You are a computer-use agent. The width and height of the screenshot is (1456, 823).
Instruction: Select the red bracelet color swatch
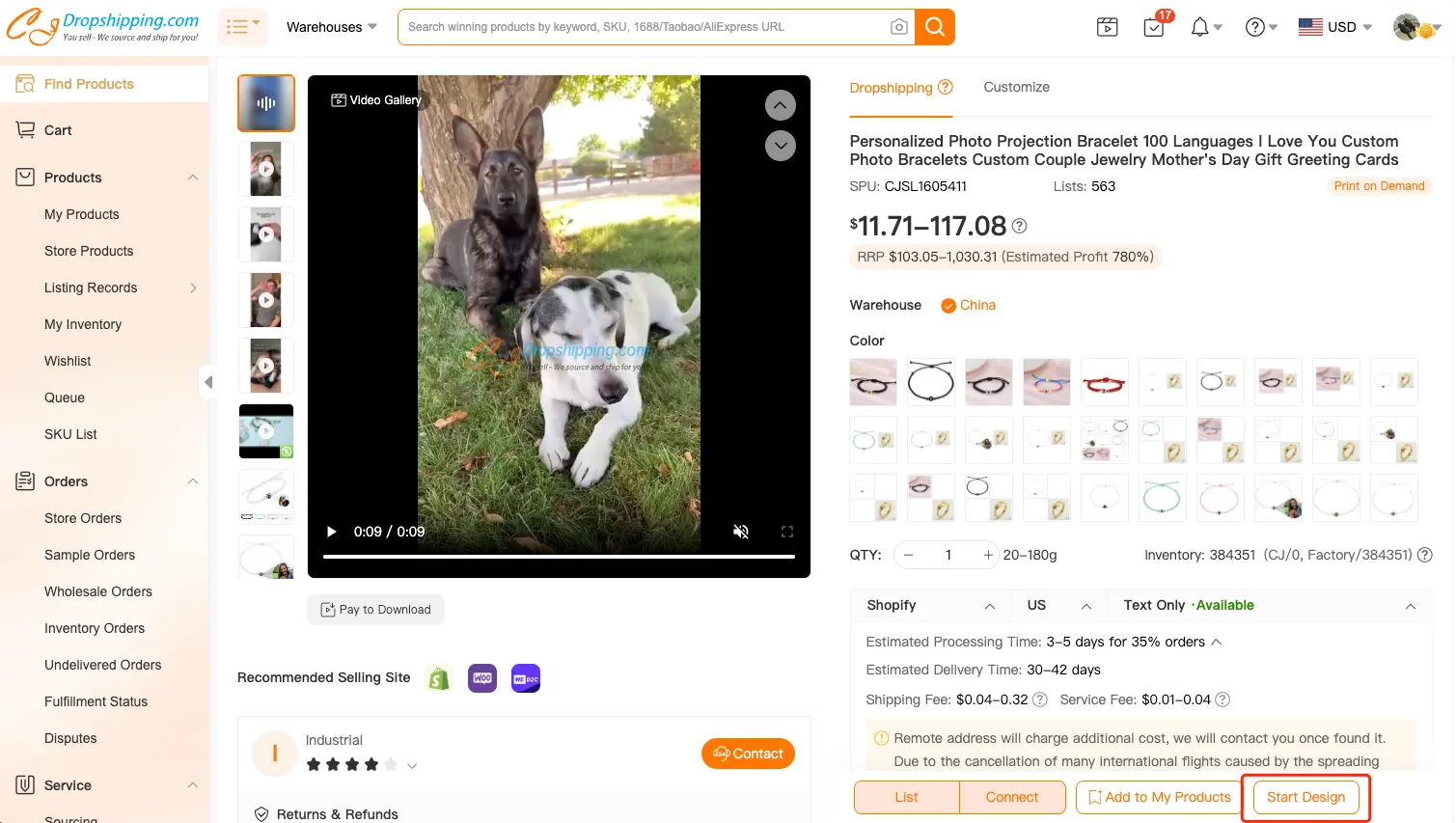click(1105, 382)
